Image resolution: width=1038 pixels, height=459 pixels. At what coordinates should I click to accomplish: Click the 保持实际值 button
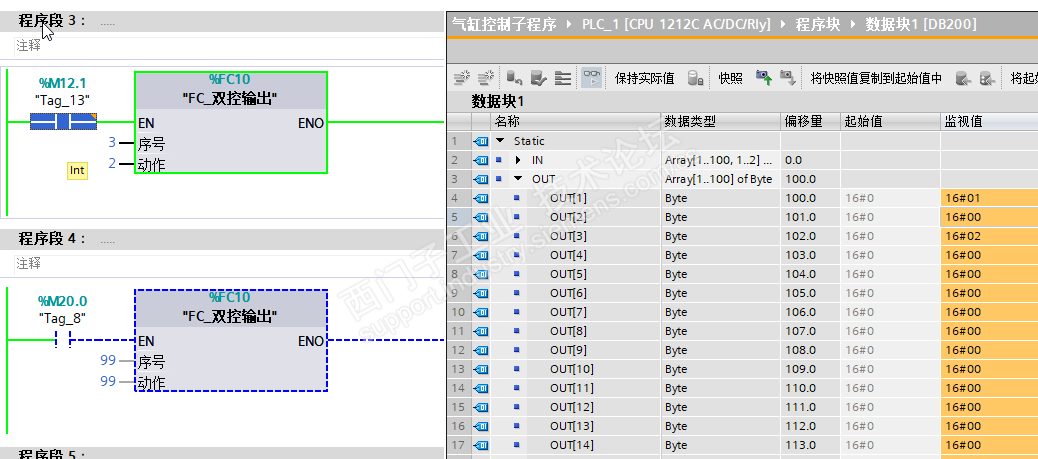644,78
